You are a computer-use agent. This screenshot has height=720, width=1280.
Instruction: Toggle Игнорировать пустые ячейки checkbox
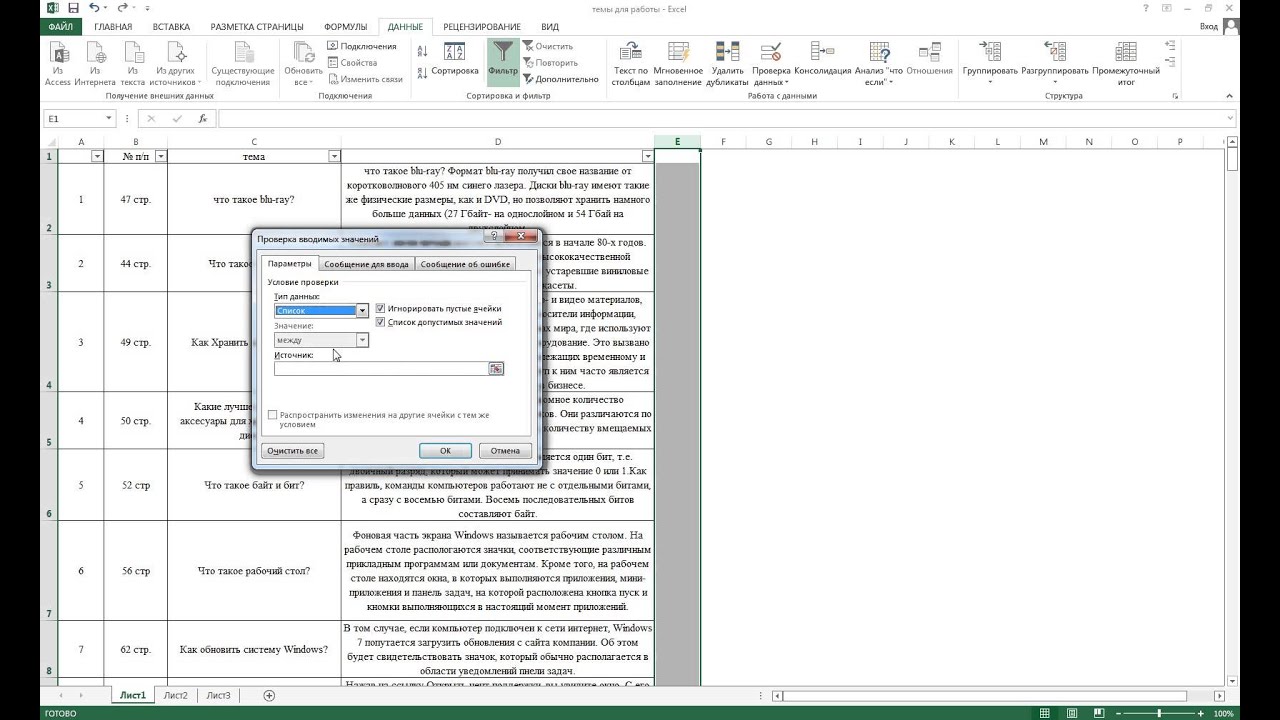380,309
